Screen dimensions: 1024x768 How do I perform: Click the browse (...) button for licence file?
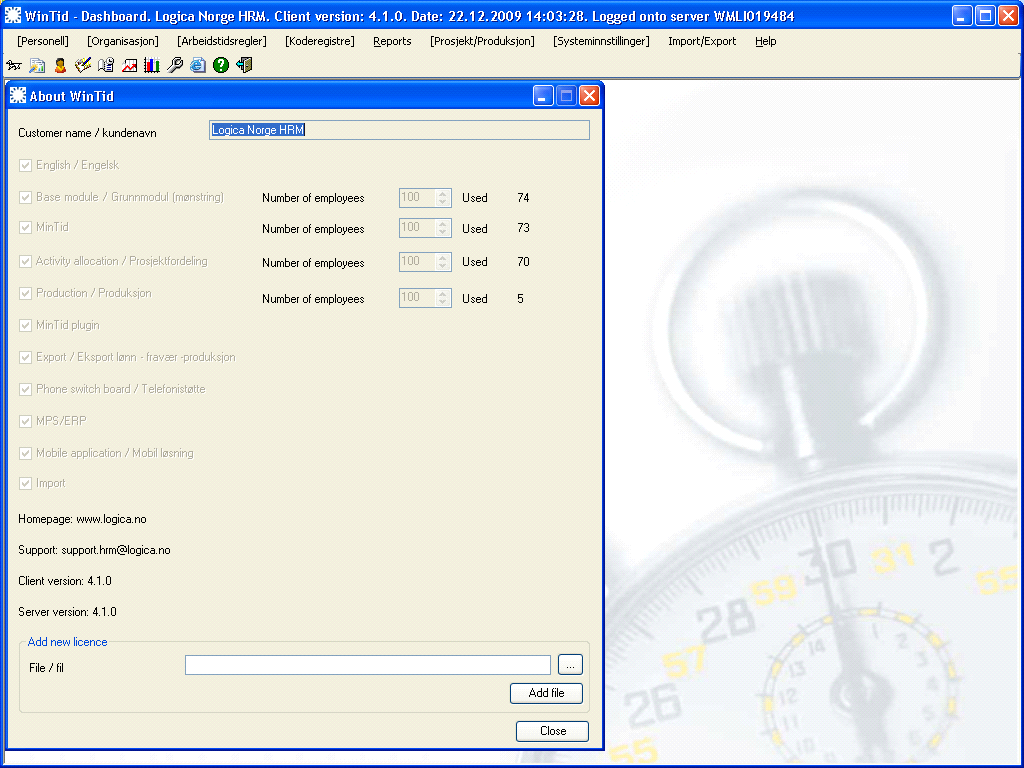click(570, 665)
